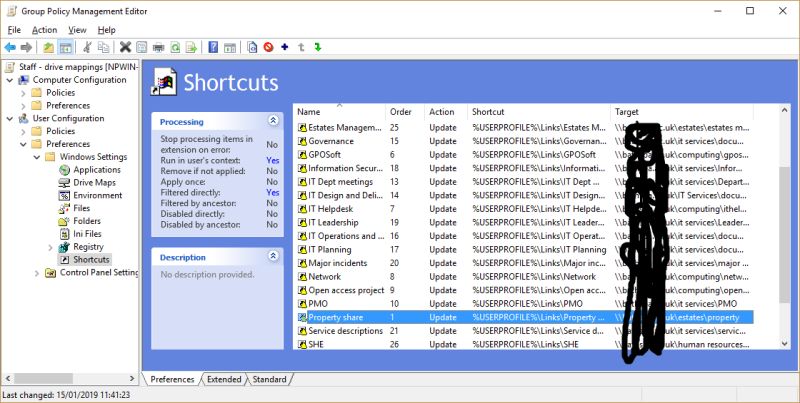
Task: Click the green Move Down arrow icon
Action: [318, 47]
